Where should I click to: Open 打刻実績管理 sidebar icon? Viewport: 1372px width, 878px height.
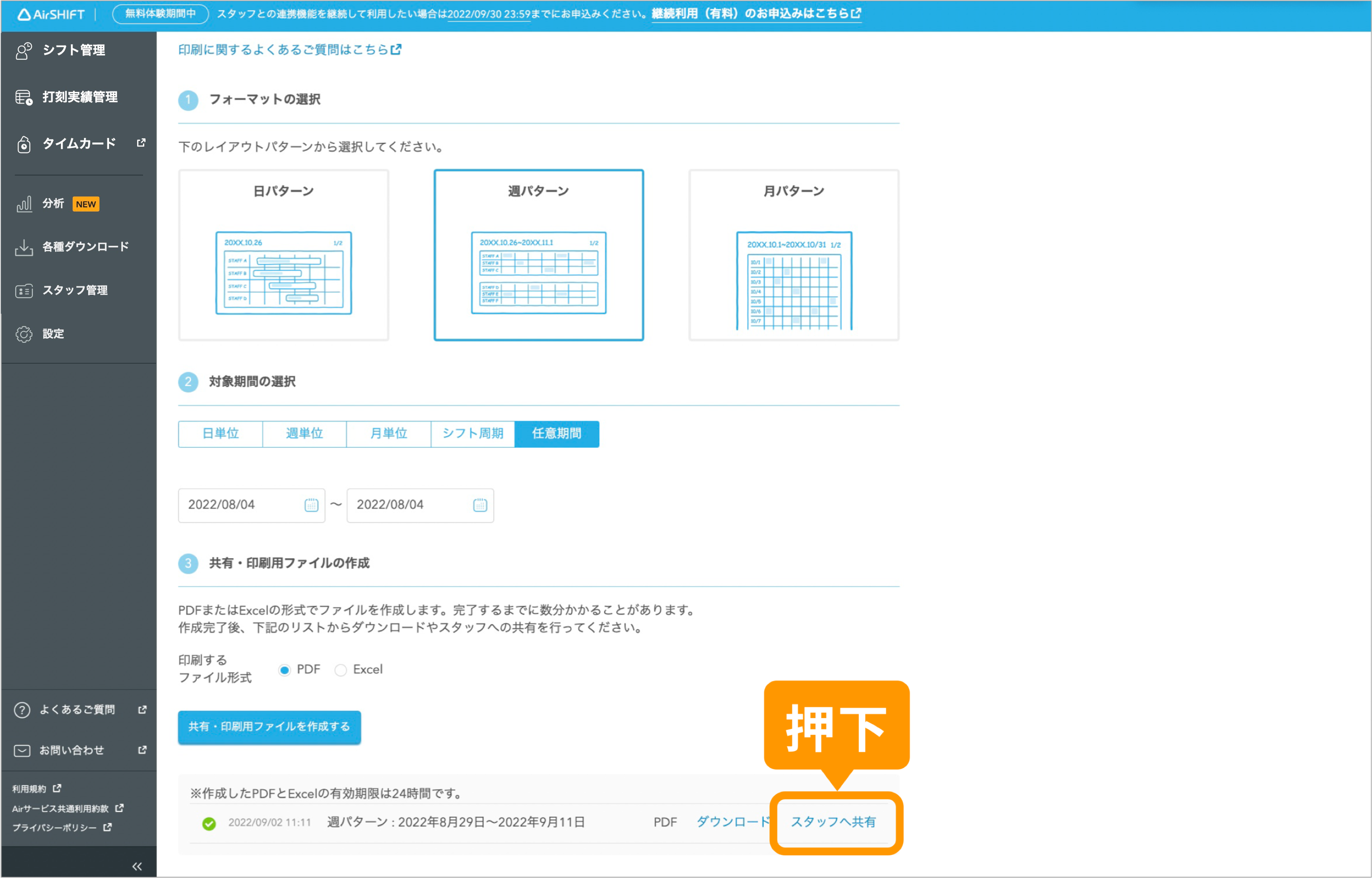click(x=24, y=98)
